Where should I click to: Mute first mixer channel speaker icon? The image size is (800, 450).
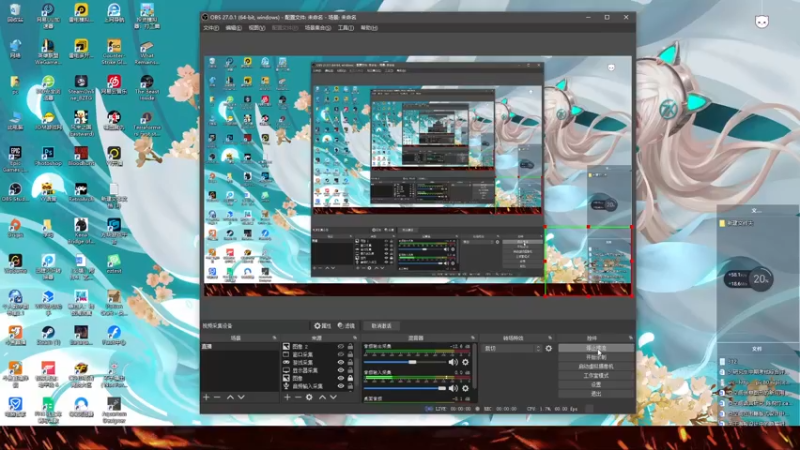pyautogui.click(x=453, y=362)
